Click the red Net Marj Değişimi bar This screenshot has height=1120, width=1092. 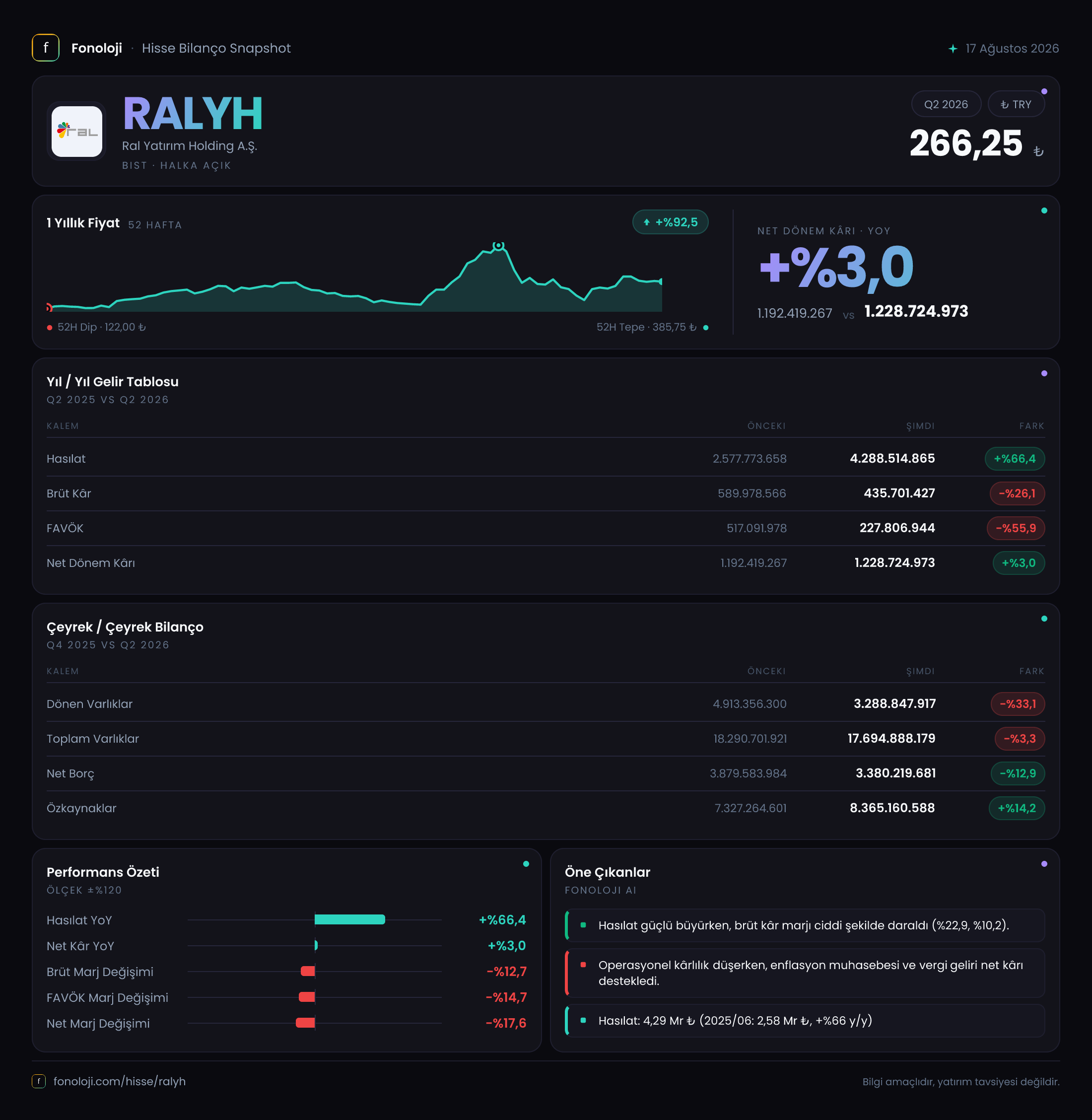305,1023
